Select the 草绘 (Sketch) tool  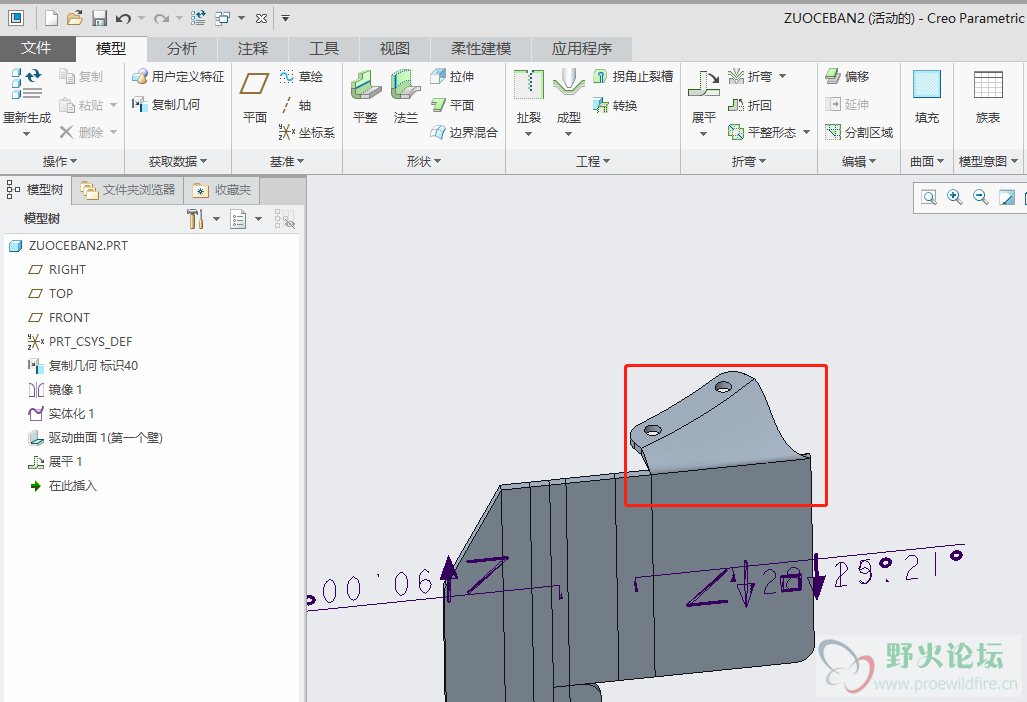click(x=301, y=77)
